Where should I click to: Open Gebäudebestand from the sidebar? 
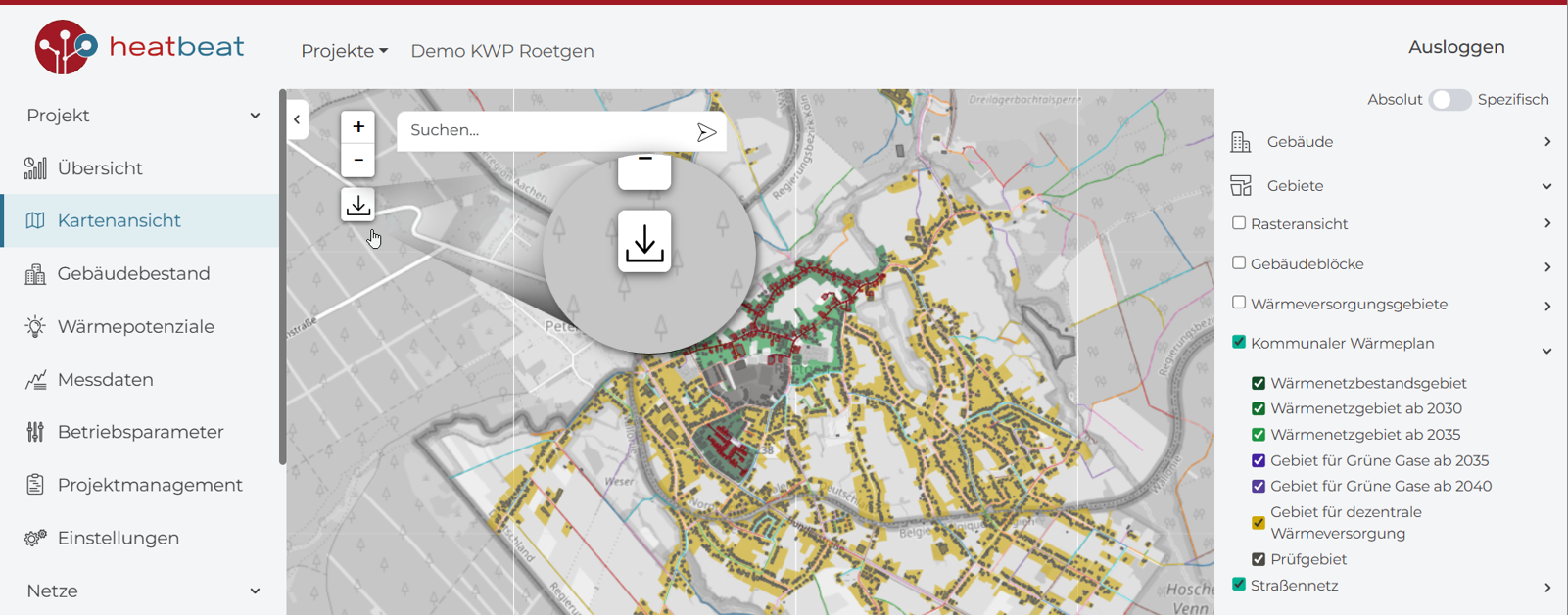point(133,274)
